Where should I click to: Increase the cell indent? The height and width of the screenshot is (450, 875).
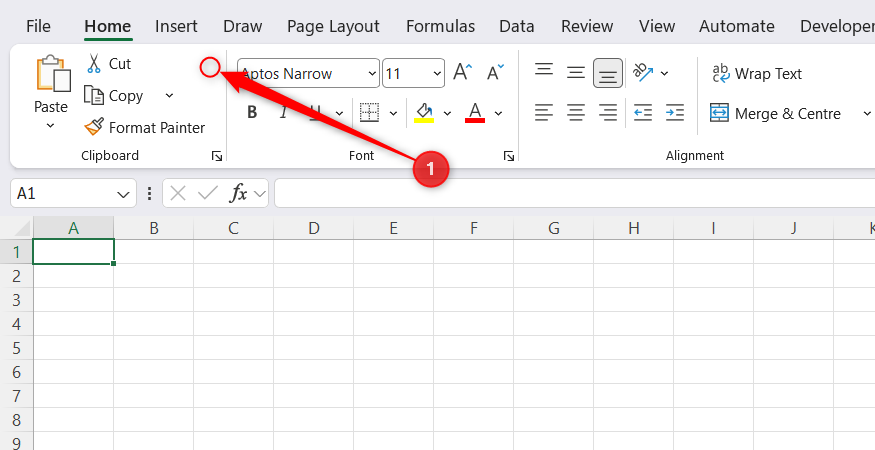coord(675,113)
